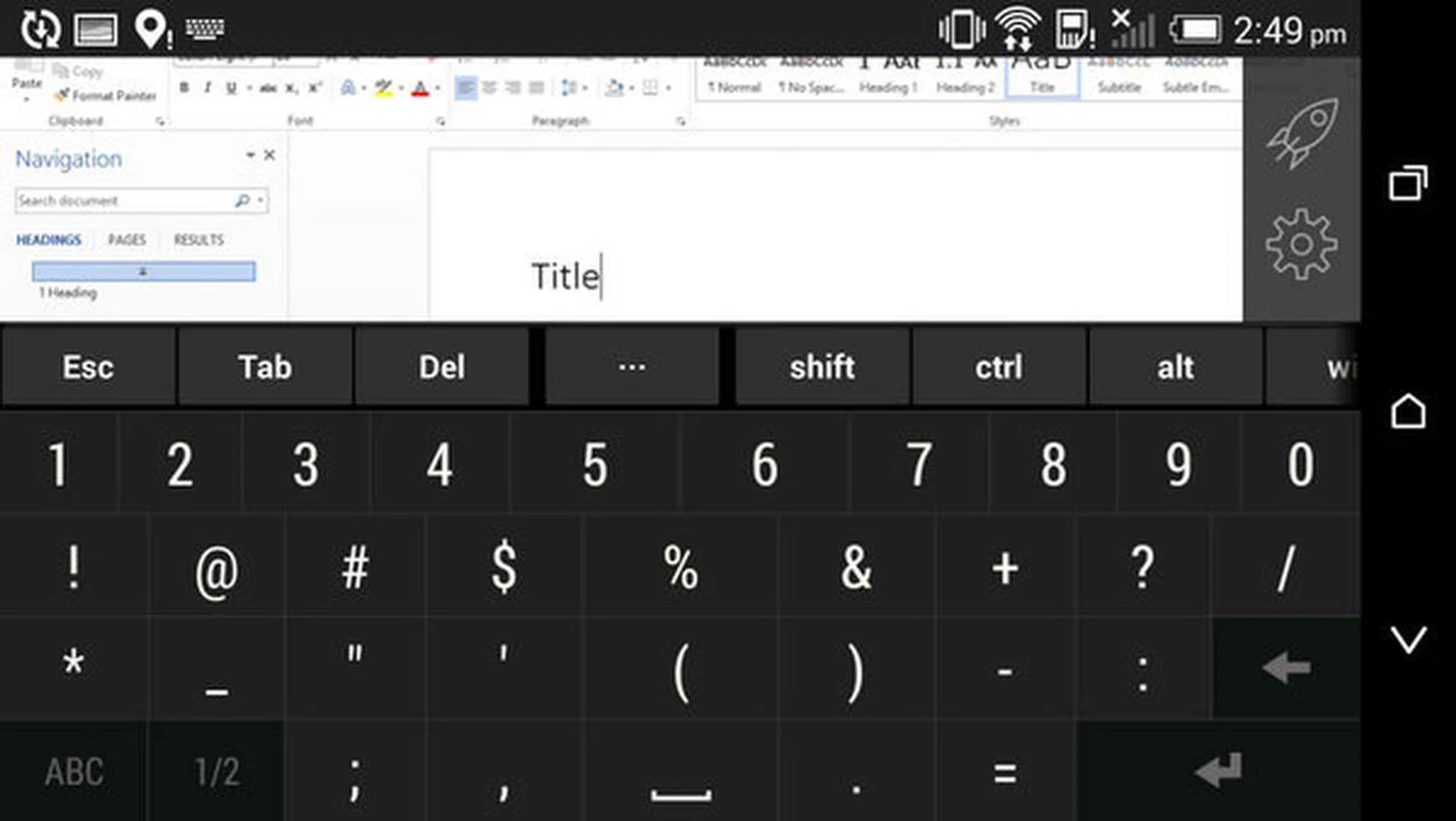
Task: Toggle the ctrl key on the keyboard
Action: pos(997,367)
